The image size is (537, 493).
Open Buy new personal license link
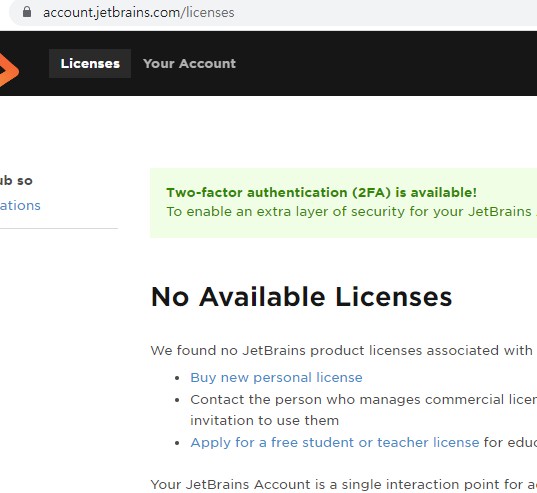pos(276,377)
